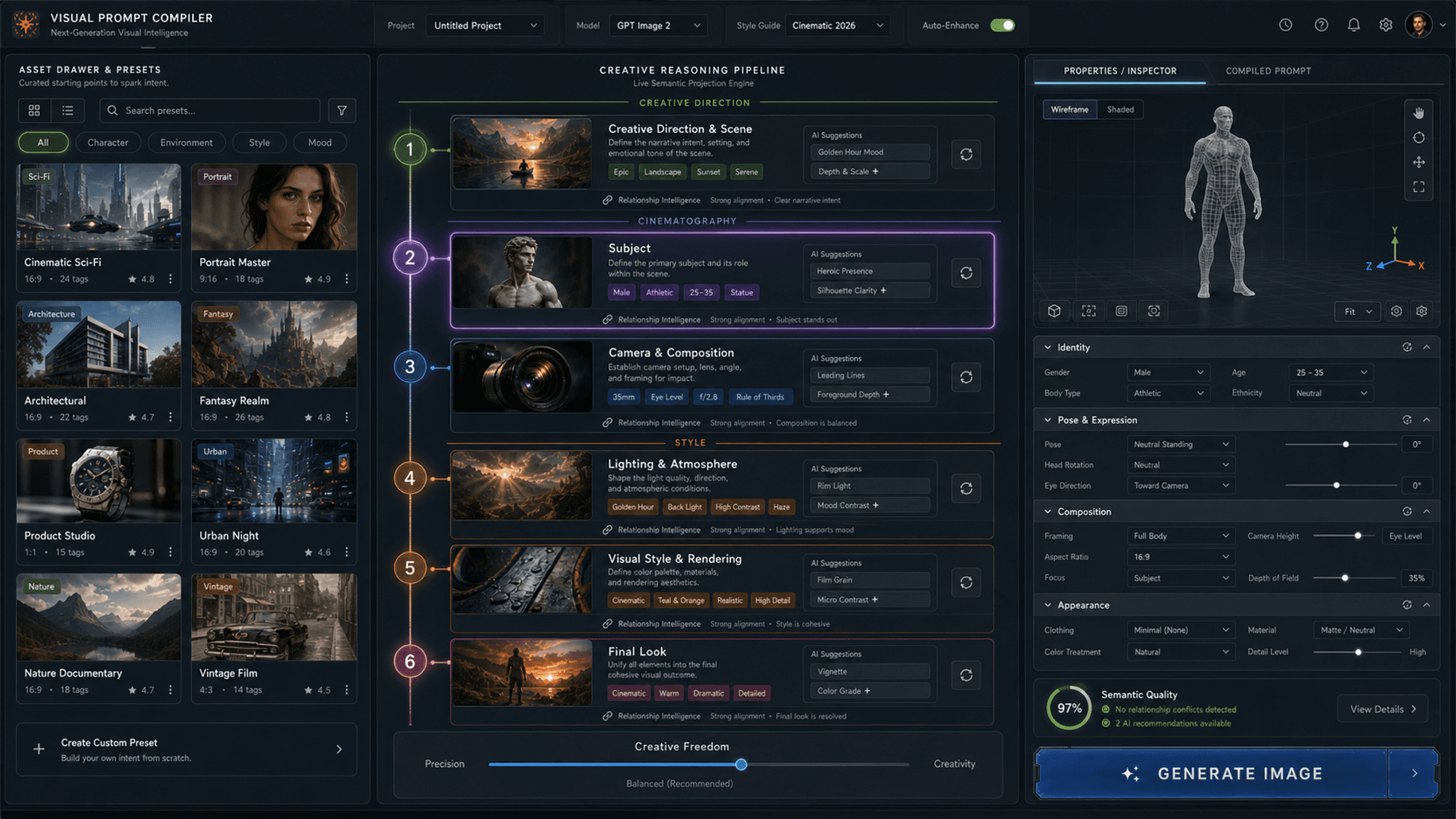Collapse the Composition section

(x=1426, y=512)
